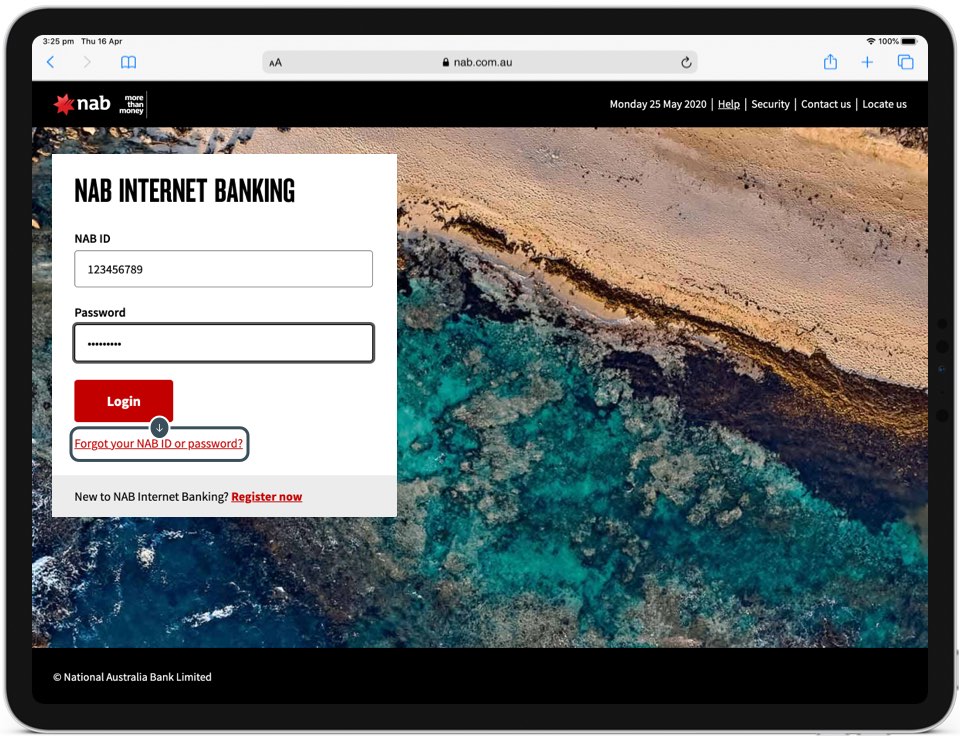960x740 pixels.
Task: Tap the Safari forward arrow
Action: [87, 62]
